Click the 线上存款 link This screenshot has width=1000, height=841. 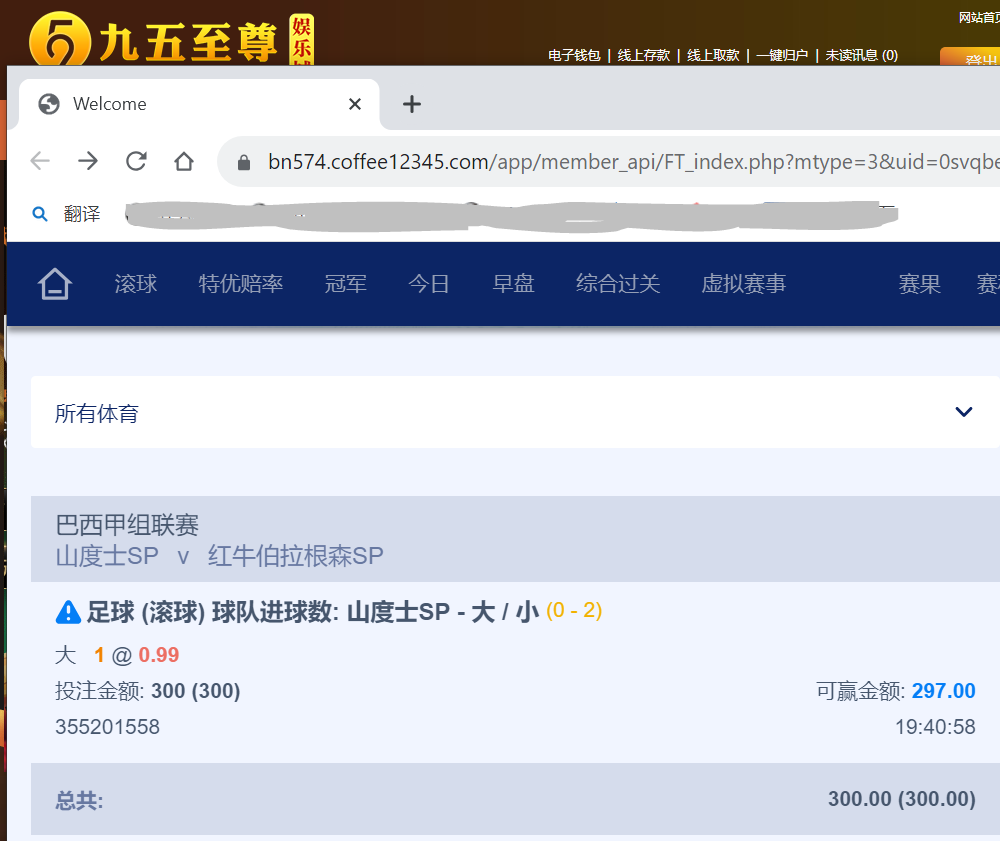click(644, 56)
